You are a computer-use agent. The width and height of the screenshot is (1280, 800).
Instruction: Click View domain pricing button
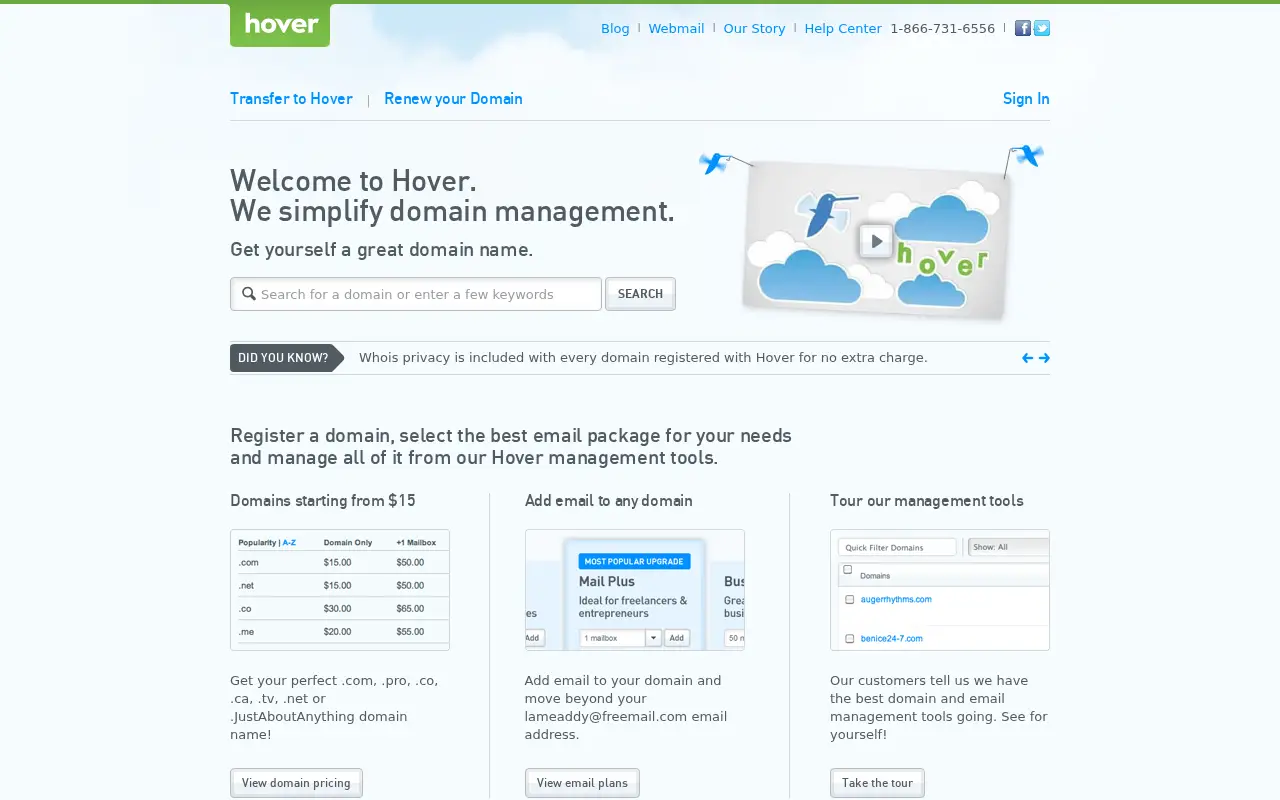(296, 783)
